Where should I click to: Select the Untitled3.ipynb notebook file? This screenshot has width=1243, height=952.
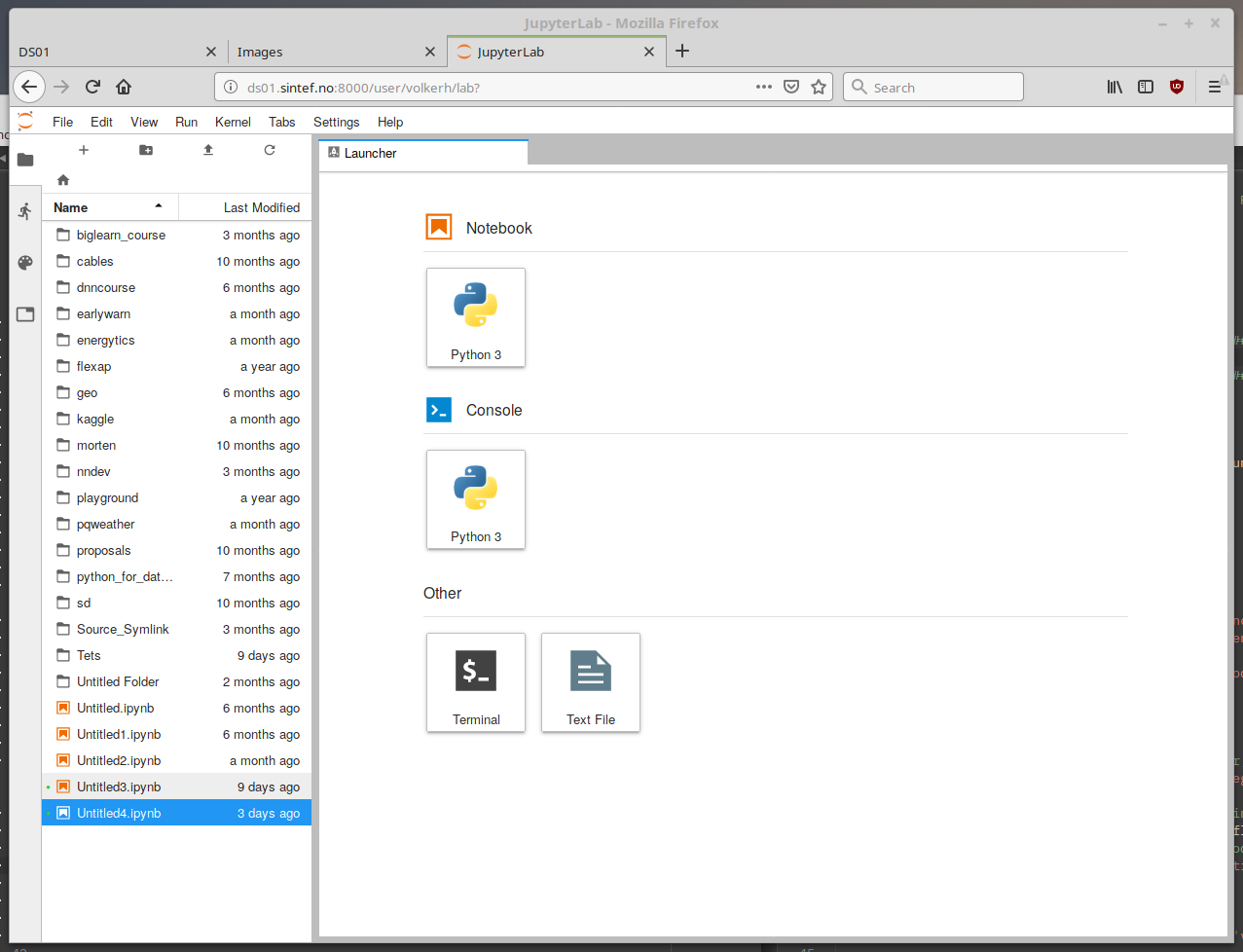(119, 787)
